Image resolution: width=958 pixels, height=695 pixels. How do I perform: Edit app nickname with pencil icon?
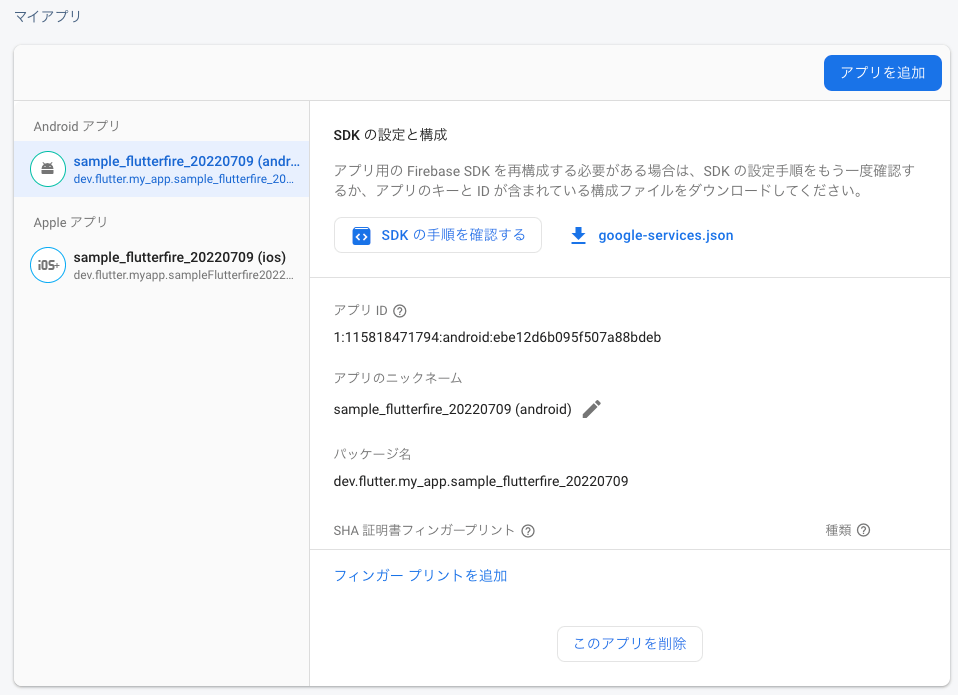pos(591,409)
